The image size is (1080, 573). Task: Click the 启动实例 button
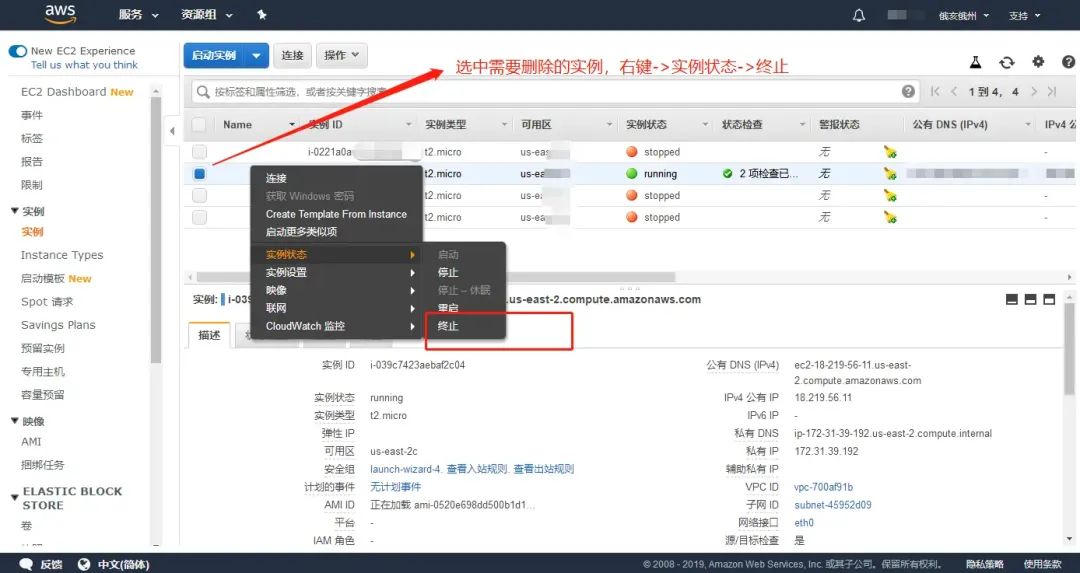214,55
